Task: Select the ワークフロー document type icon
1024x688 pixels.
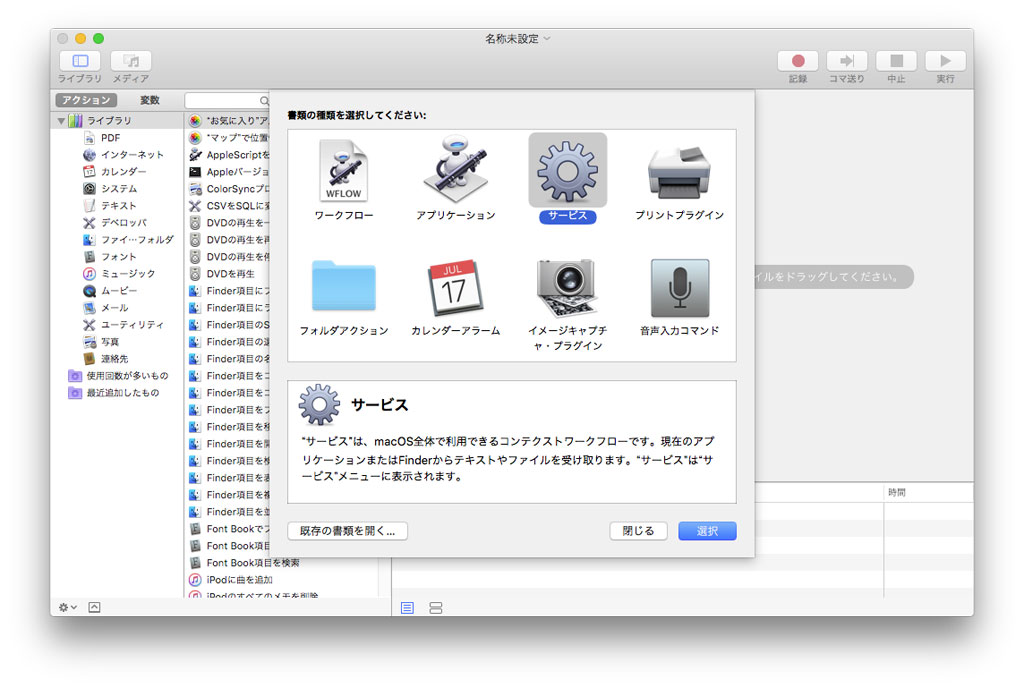Action: click(x=344, y=170)
